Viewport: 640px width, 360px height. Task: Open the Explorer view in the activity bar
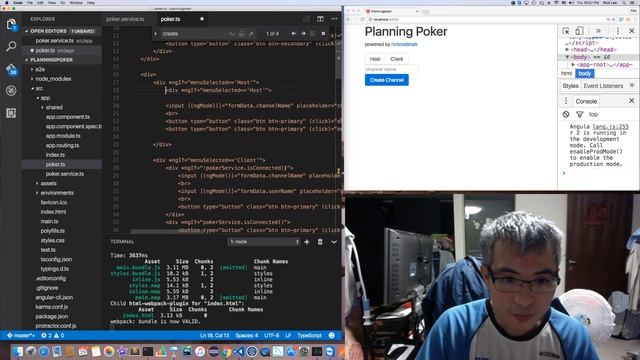(x=11, y=25)
